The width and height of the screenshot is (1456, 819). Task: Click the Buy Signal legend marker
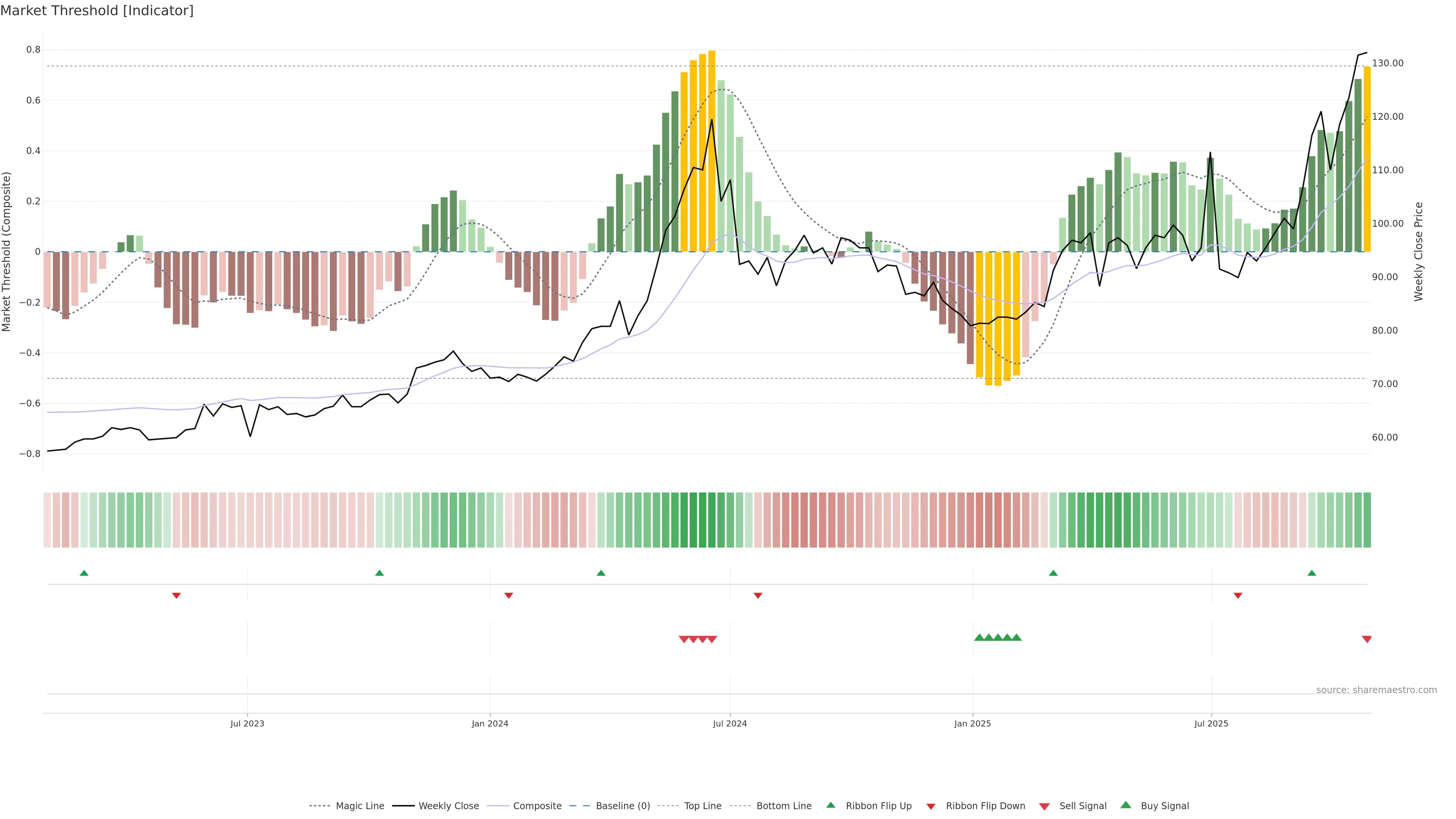click(x=1125, y=805)
